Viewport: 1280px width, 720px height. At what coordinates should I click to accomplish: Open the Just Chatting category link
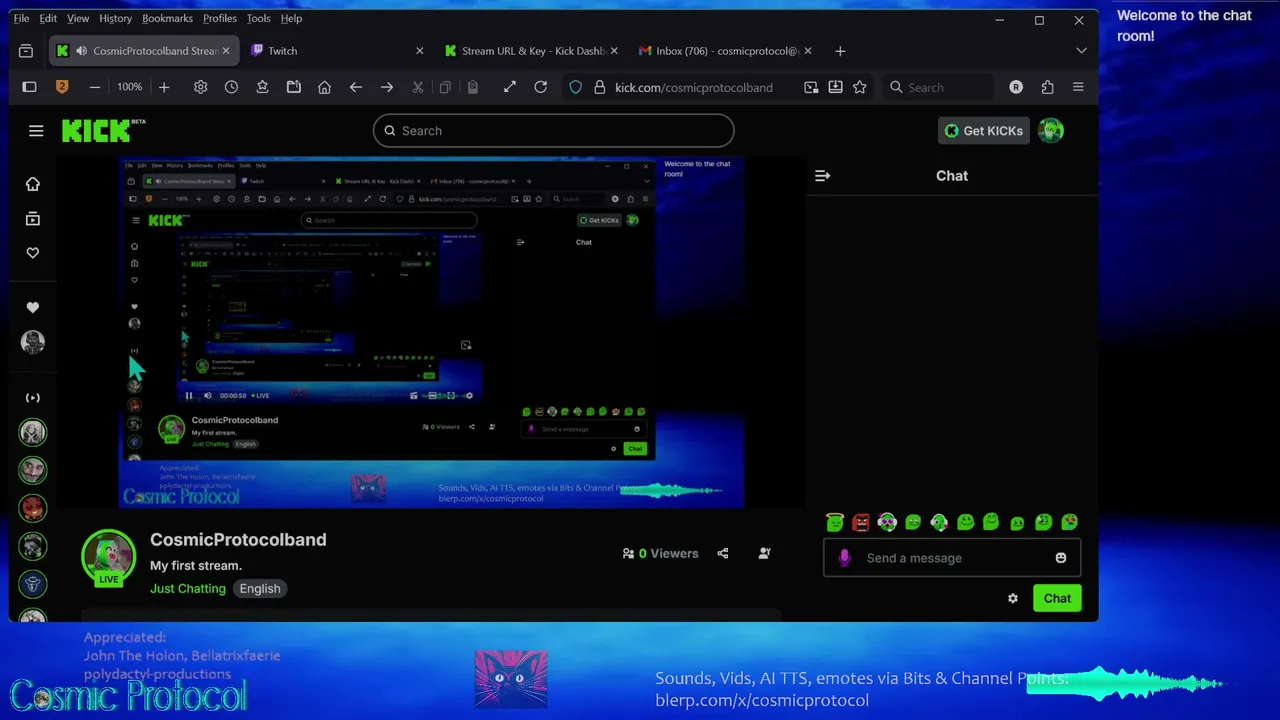188,588
